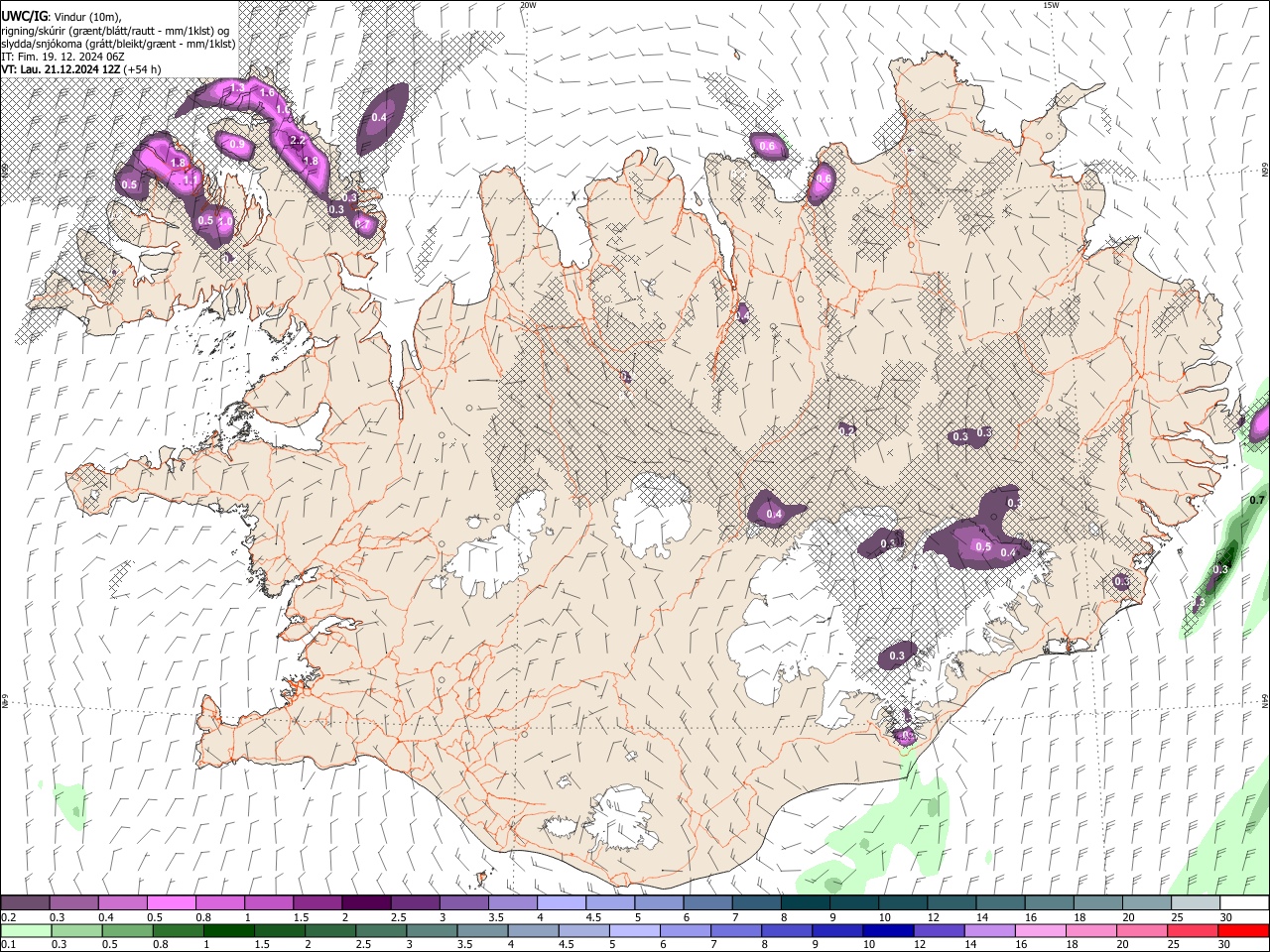Viewport: 1270px width, 952px height.
Task: Click the darkest purple swatch in upper legend
Action: tap(365, 902)
